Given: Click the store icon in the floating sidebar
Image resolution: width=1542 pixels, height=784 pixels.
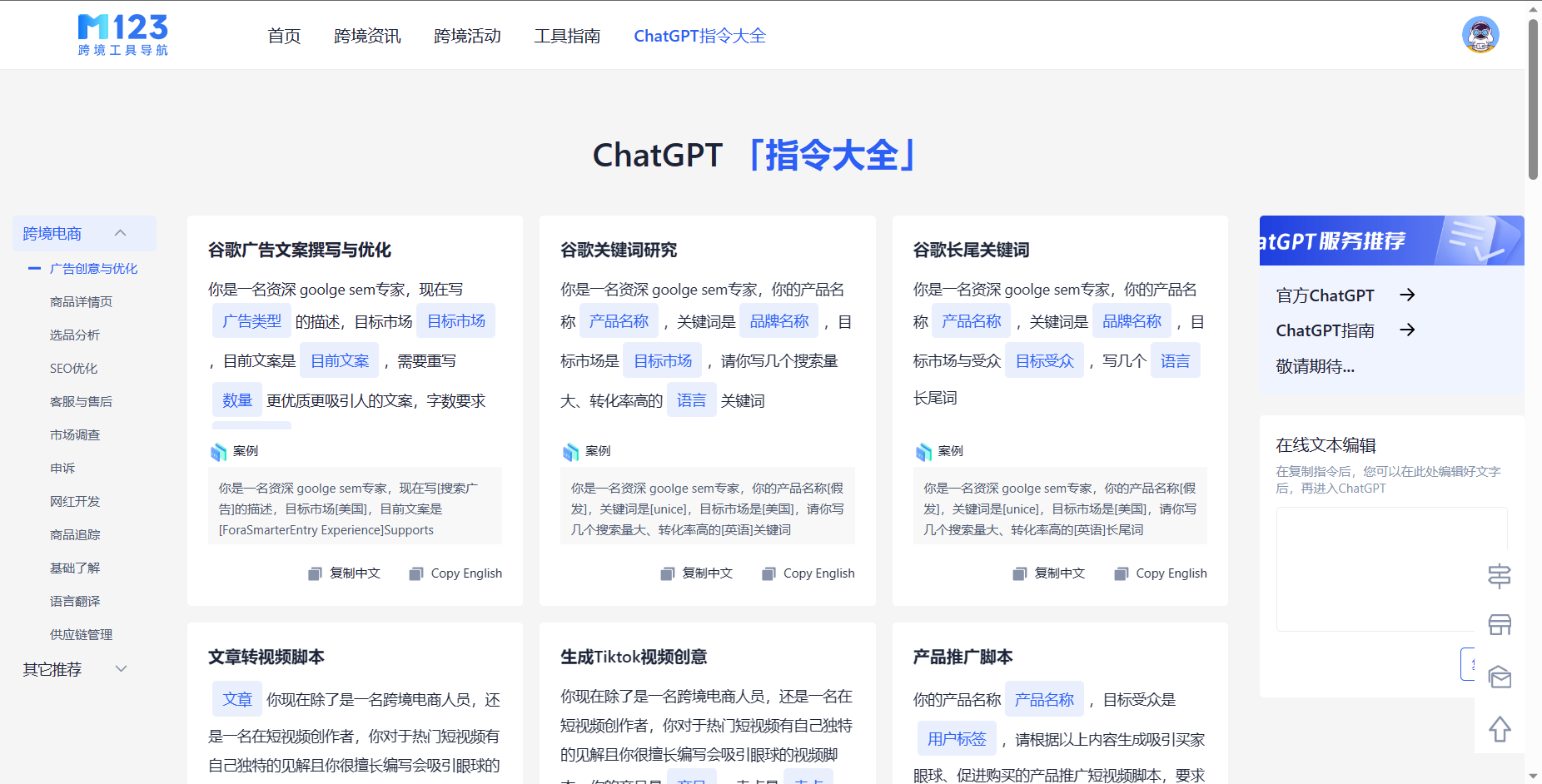Looking at the screenshot, I should point(1500,625).
